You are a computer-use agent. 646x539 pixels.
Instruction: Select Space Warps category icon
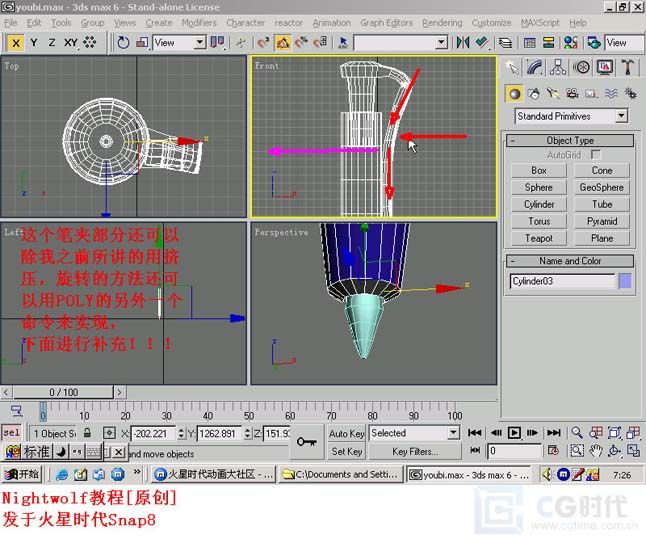tap(611, 94)
